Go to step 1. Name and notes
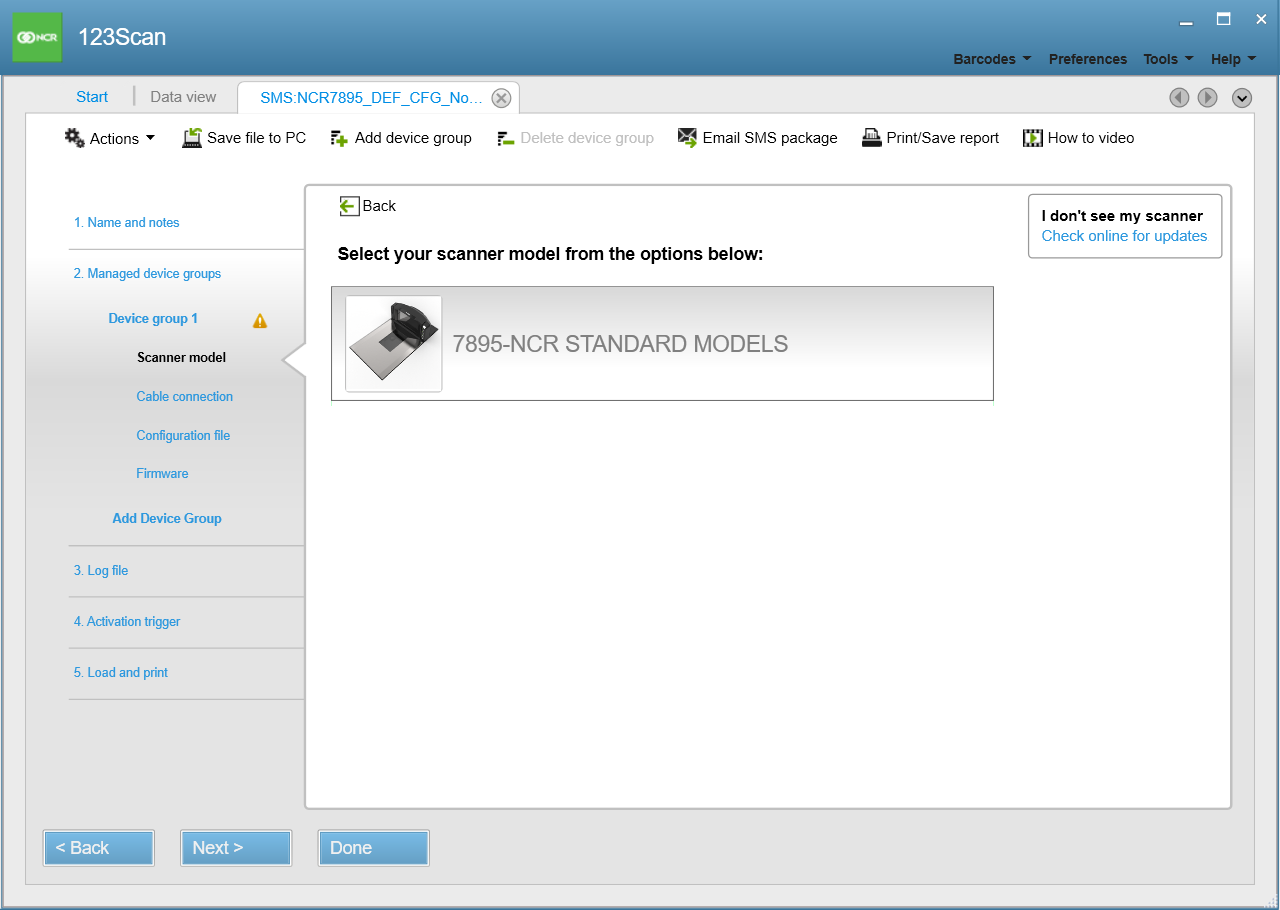Screen dimensions: 1280x910 tap(127, 223)
